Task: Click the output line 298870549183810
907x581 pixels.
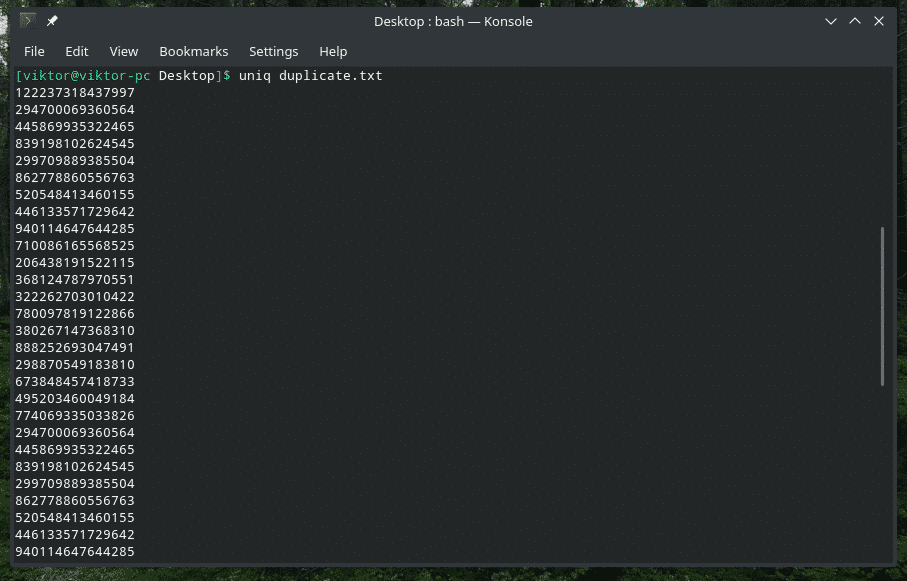Action: click(75, 365)
